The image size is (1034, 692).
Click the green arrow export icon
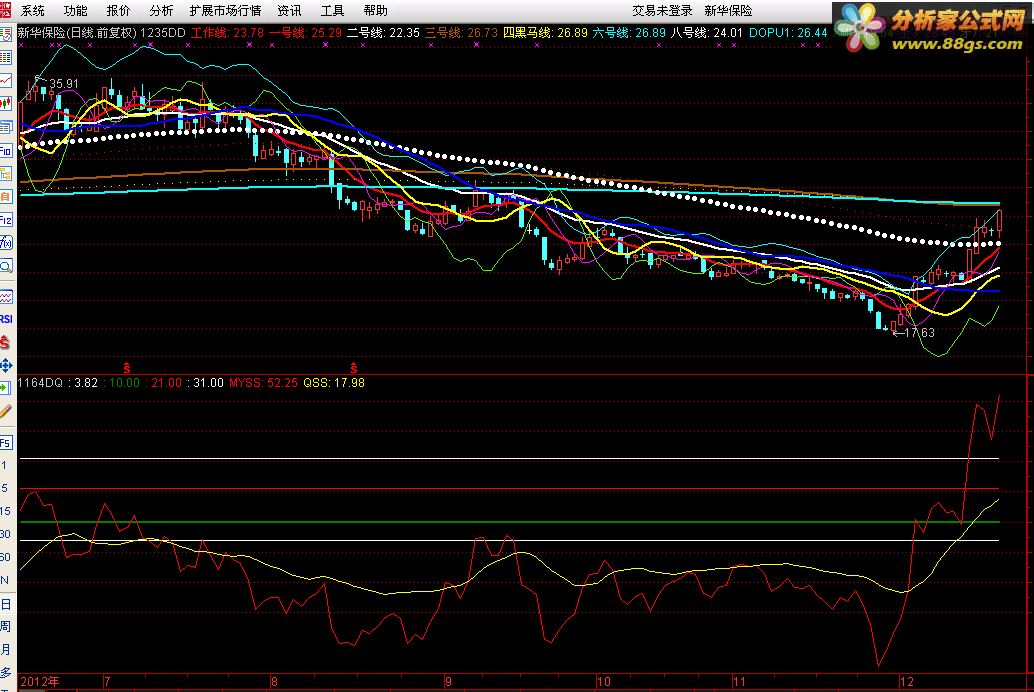point(6,389)
